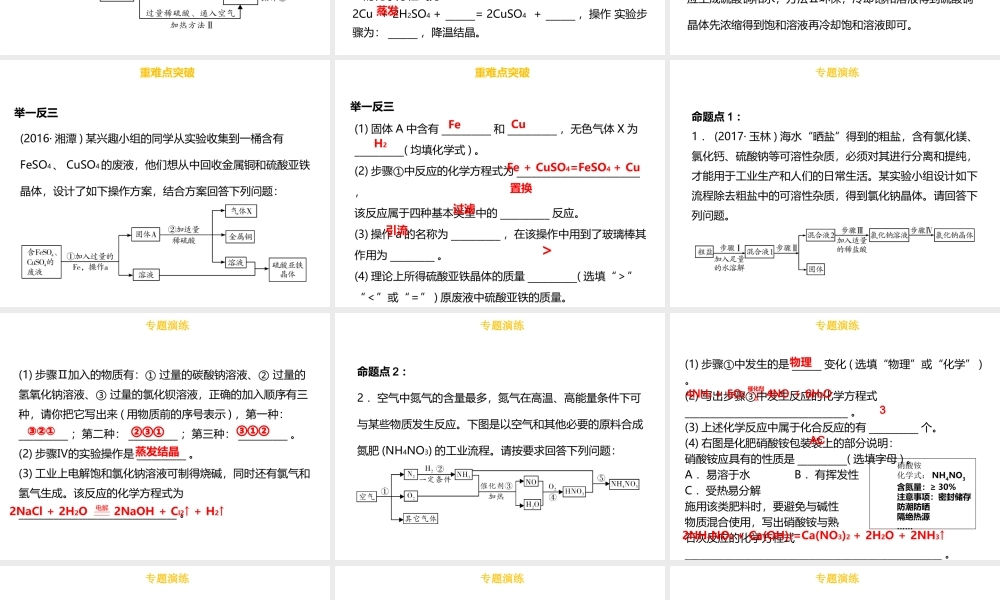The height and width of the screenshot is (600, 1000).
Task: Click the red H₂ answer
Action: click(381, 143)
